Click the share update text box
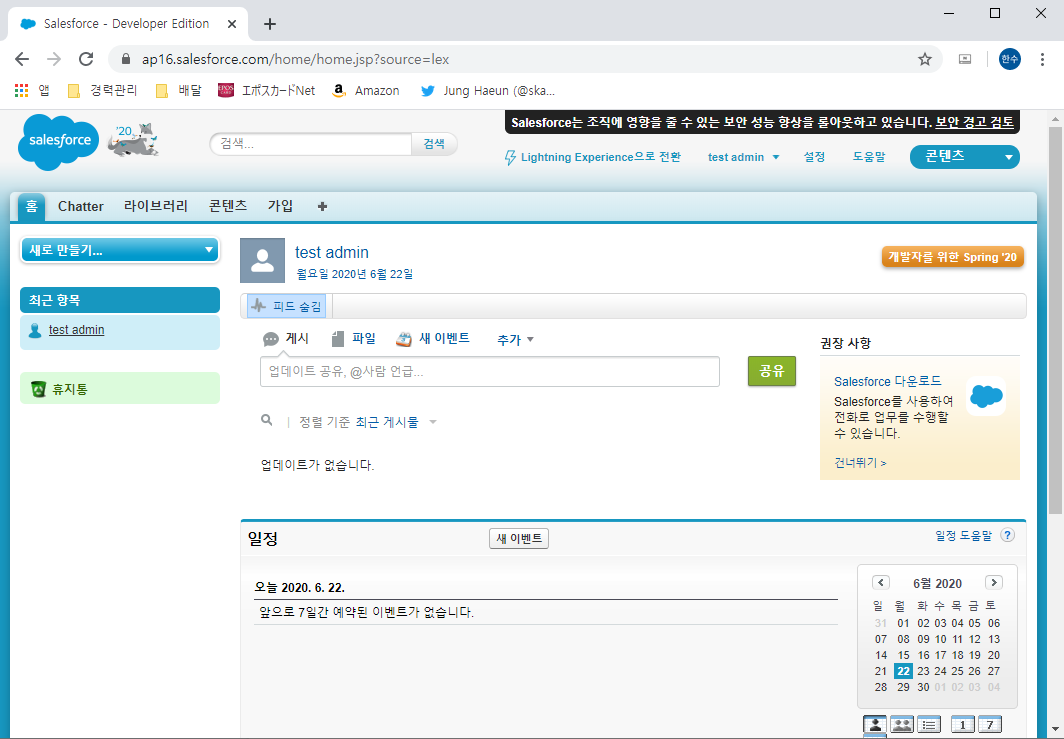 point(490,372)
